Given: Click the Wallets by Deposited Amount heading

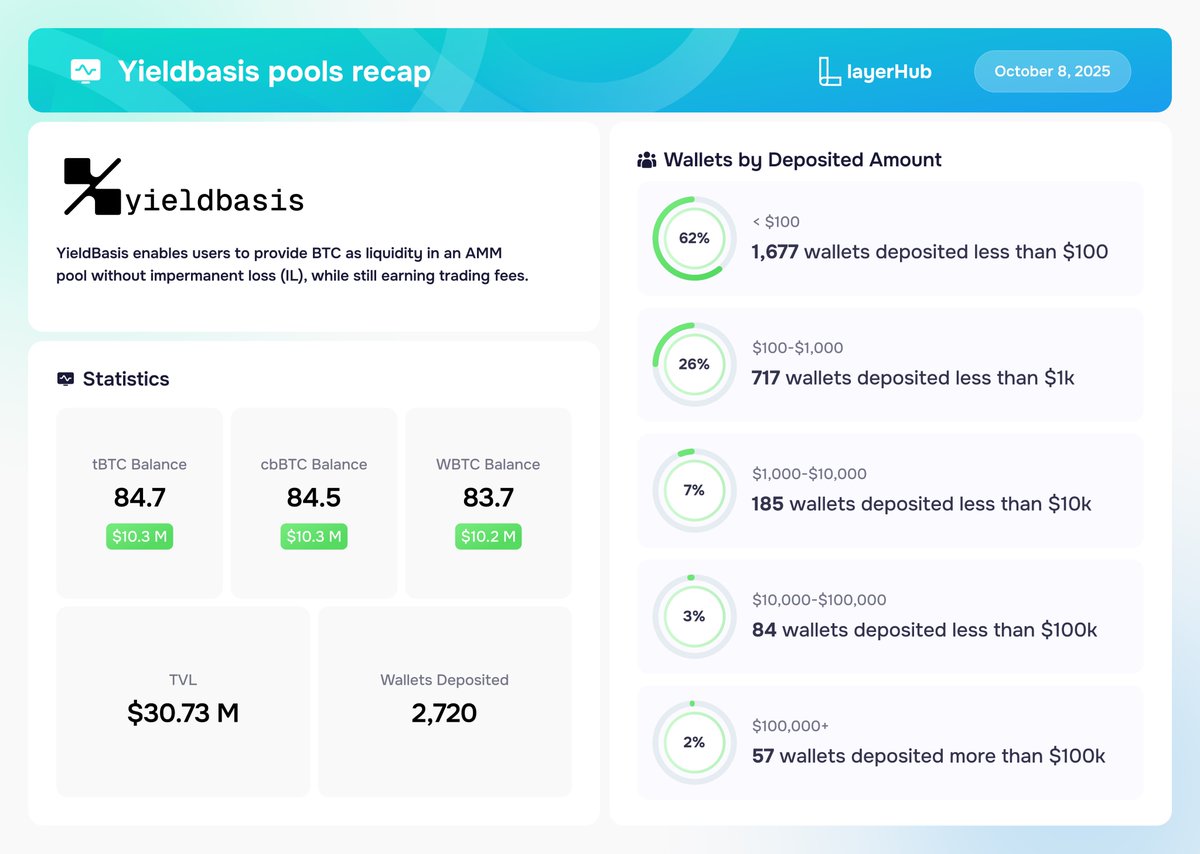Looking at the screenshot, I should [x=803, y=160].
